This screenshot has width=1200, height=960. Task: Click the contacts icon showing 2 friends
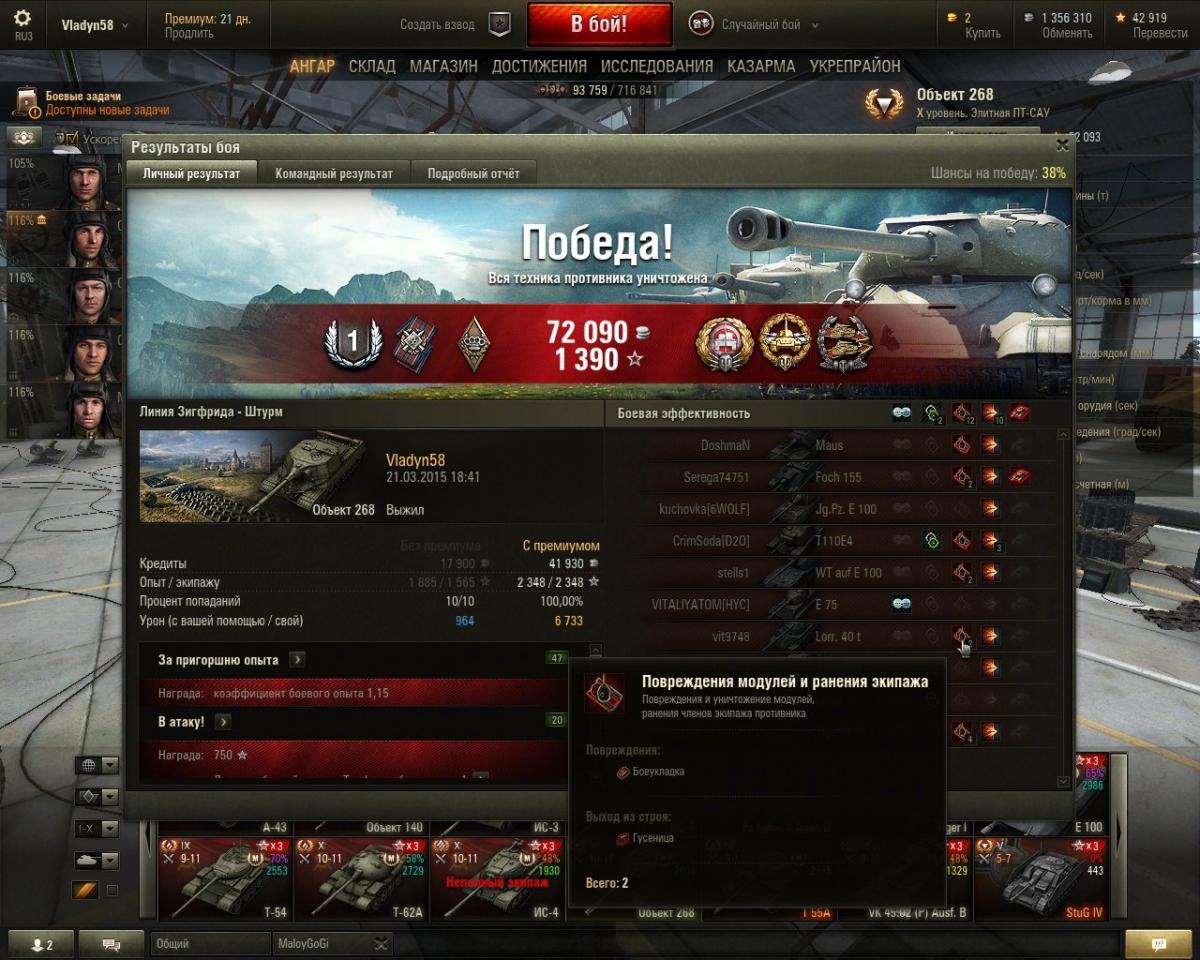pos(42,944)
